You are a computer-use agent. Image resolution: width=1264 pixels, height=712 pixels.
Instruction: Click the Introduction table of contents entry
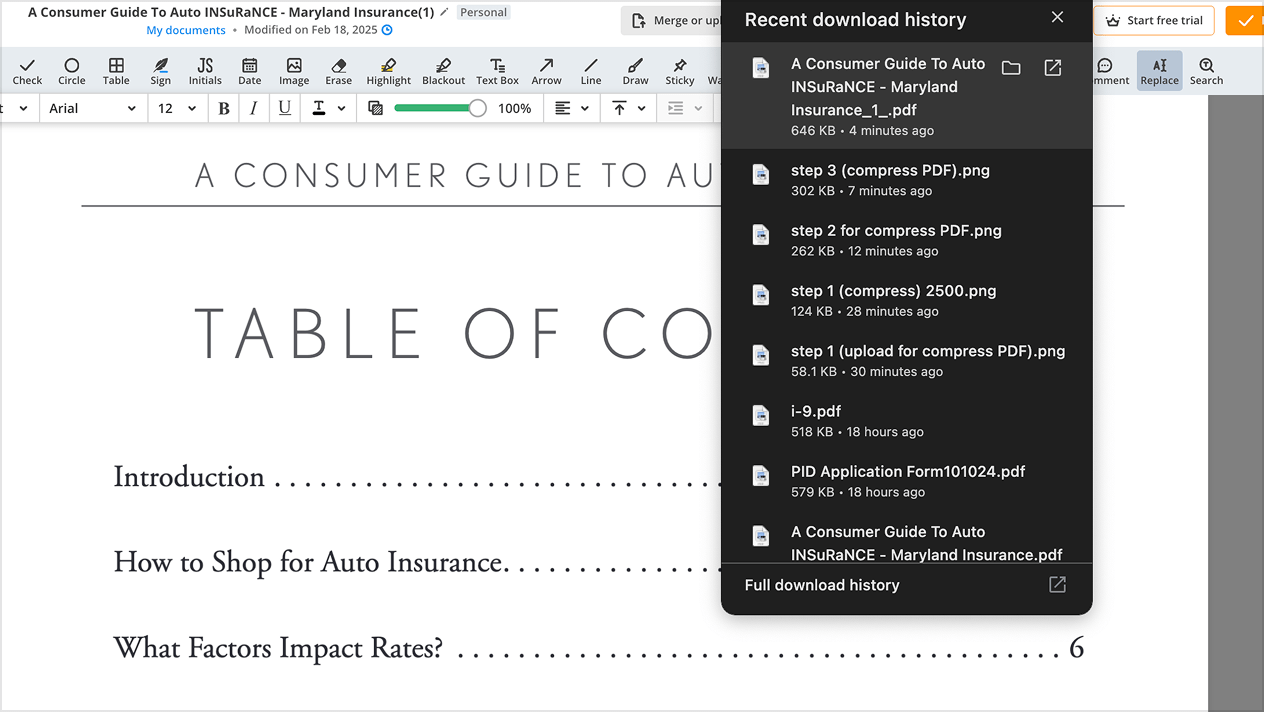pos(189,477)
